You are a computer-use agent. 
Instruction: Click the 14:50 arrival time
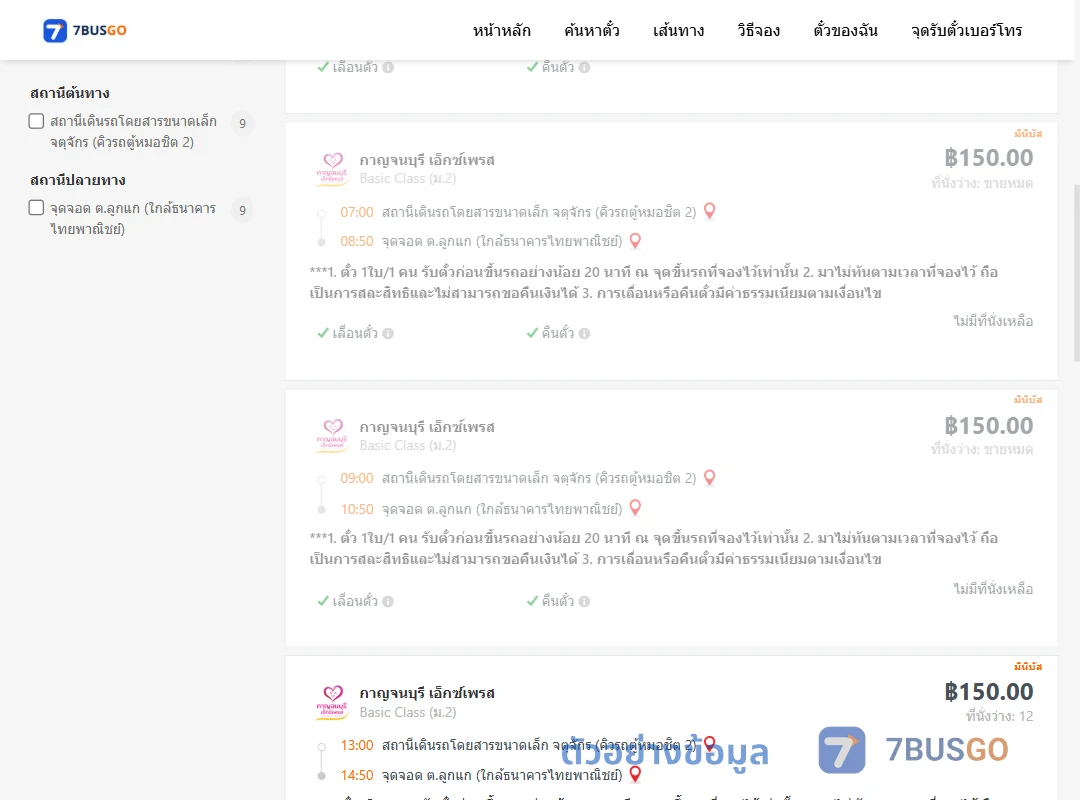(357, 775)
